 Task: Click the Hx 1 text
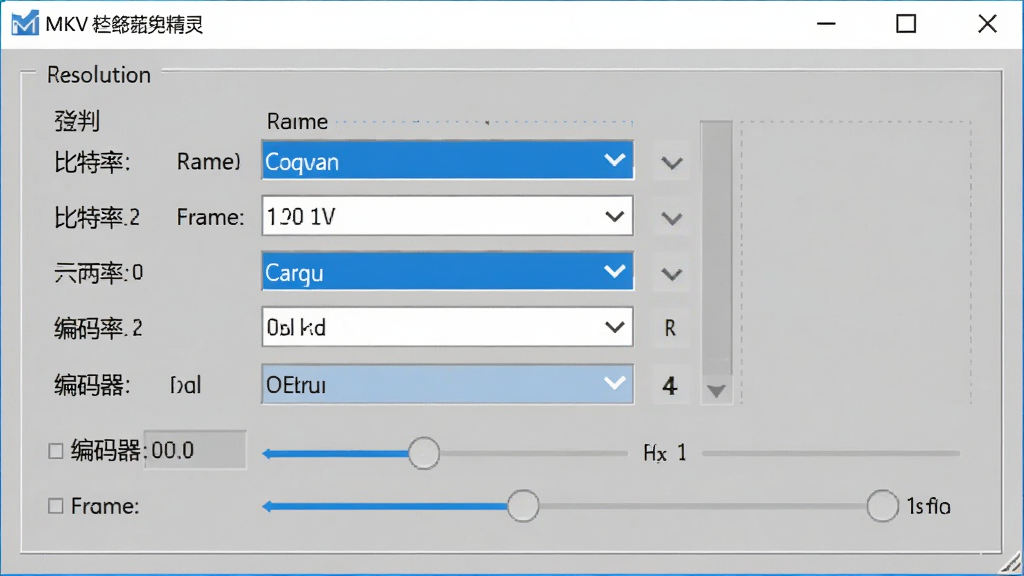[x=665, y=453]
